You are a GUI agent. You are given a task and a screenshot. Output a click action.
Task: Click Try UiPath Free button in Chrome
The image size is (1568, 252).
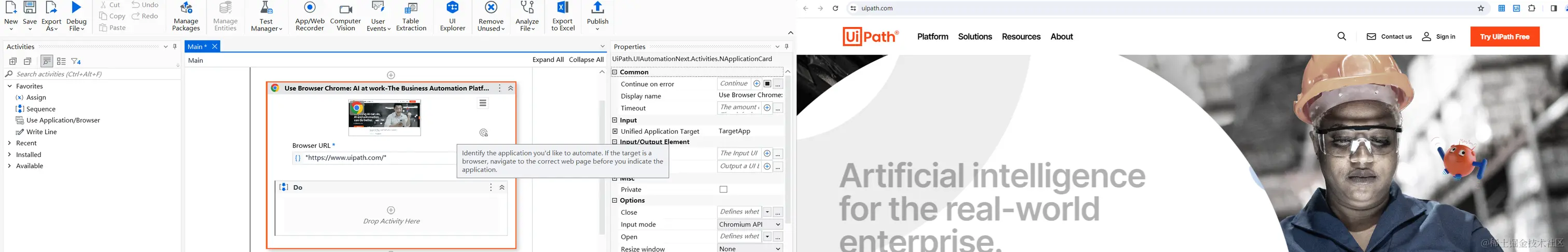tap(1504, 36)
